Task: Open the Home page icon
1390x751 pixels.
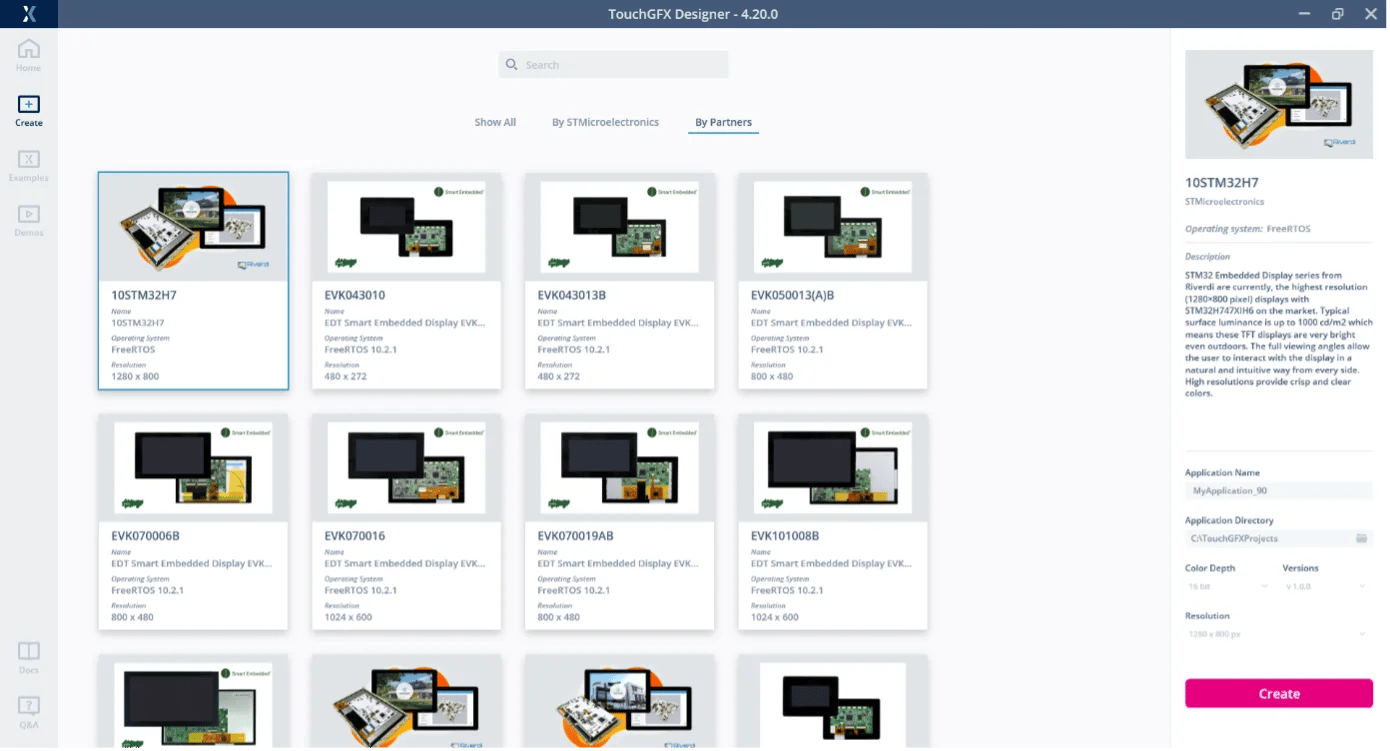Action: (x=29, y=49)
